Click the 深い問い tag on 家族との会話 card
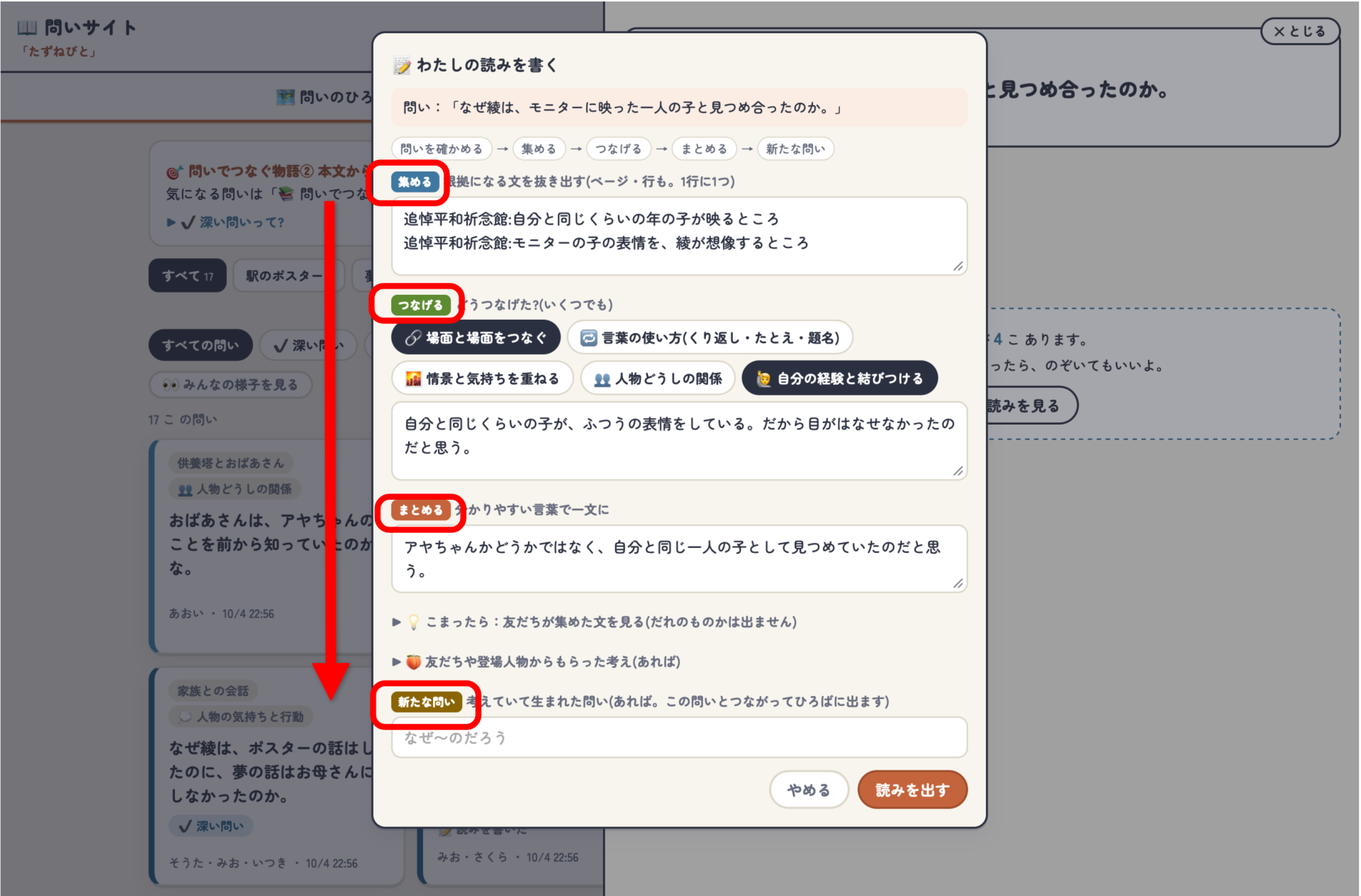The height and width of the screenshot is (896, 1361). pos(211,826)
